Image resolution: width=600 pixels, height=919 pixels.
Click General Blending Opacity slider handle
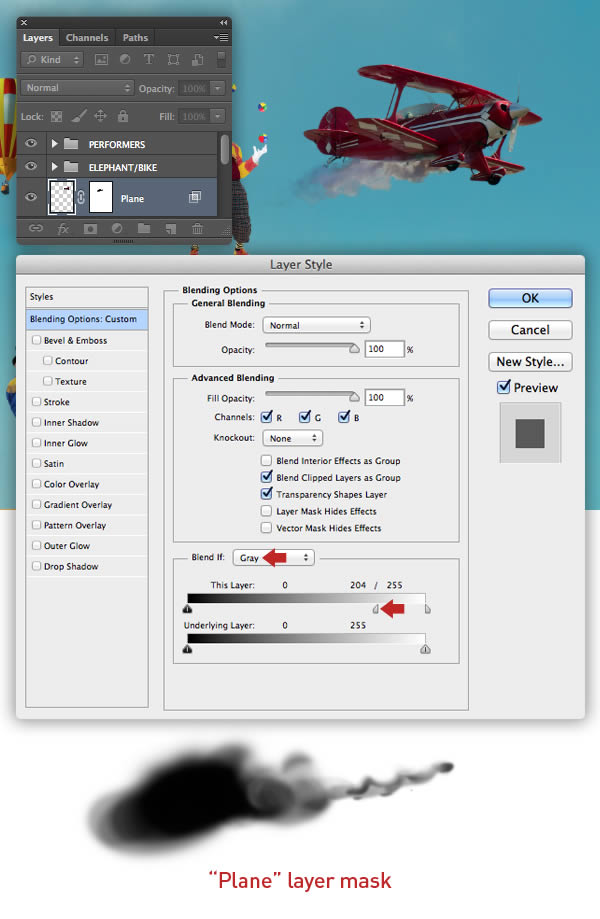354,349
